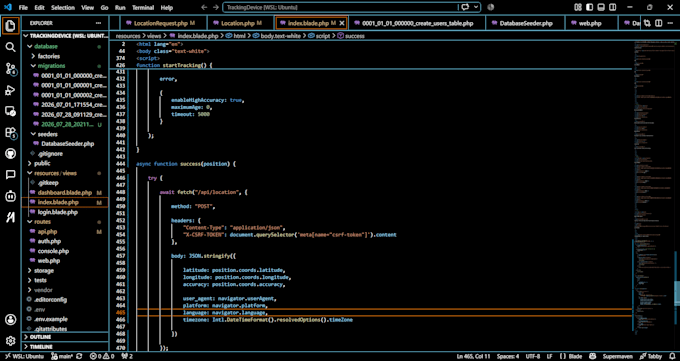Open the Search view in the activity bar
The image size is (680, 361).
click(x=10, y=47)
